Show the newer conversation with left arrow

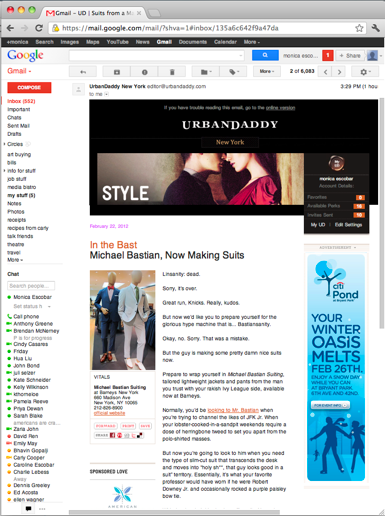326,72
